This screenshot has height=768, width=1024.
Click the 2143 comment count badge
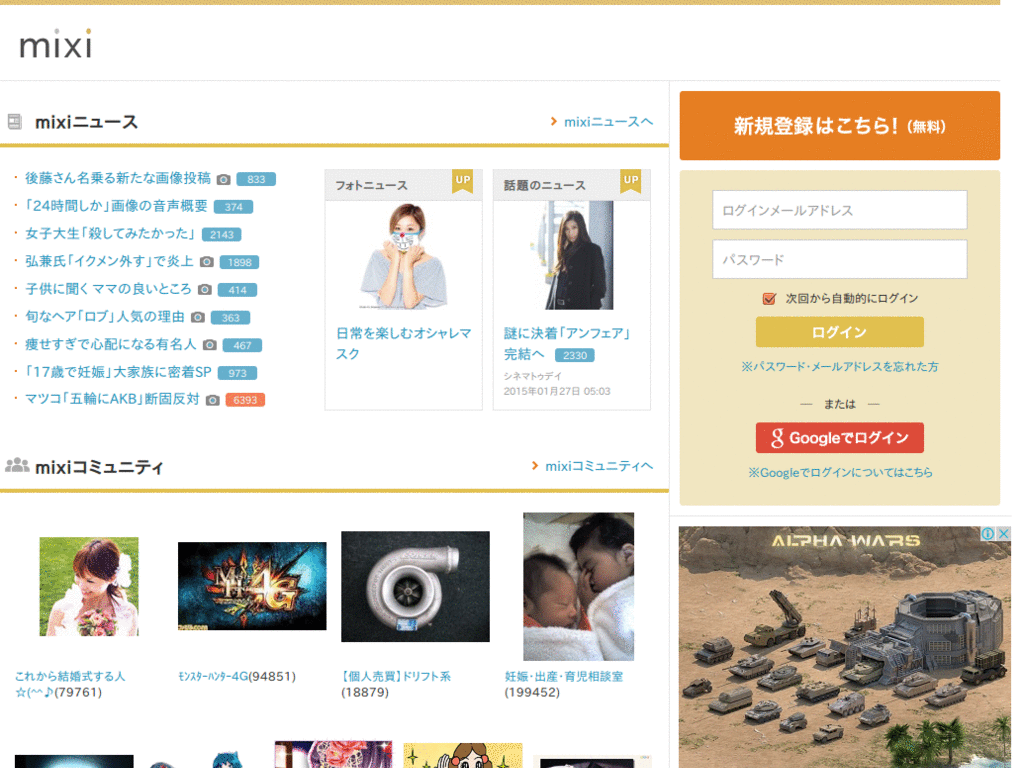[221, 234]
